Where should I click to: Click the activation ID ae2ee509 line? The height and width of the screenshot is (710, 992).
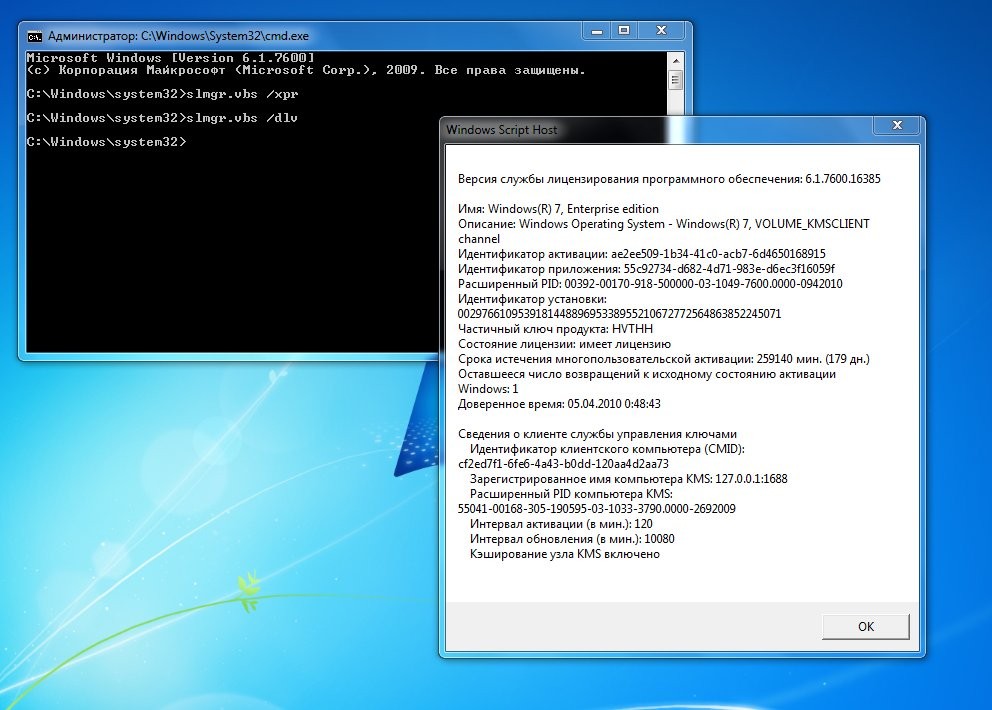[x=642, y=254]
